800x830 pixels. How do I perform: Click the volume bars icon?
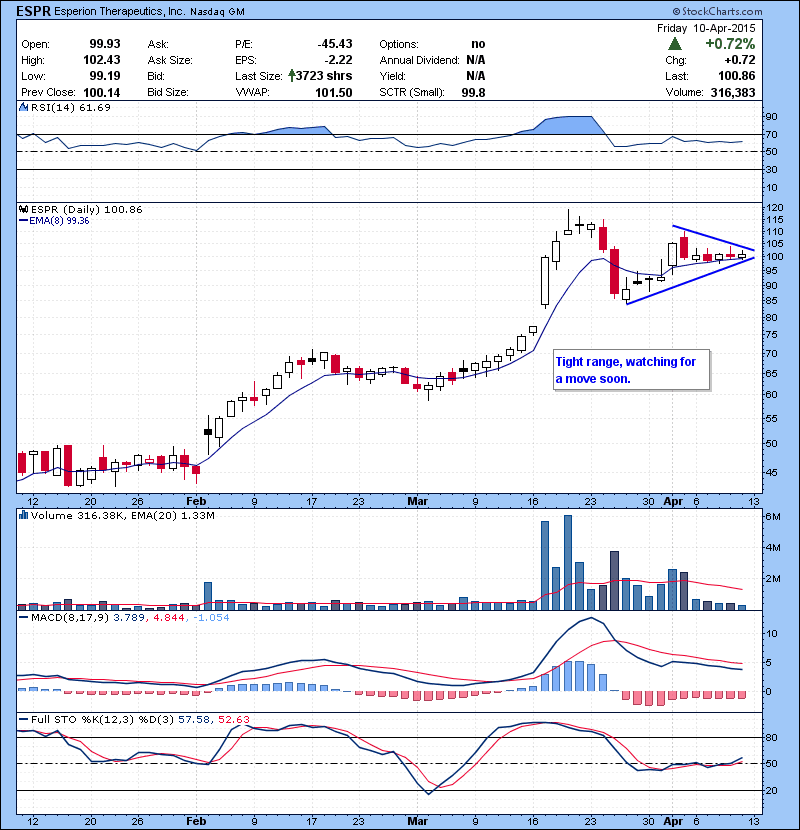click(23, 515)
